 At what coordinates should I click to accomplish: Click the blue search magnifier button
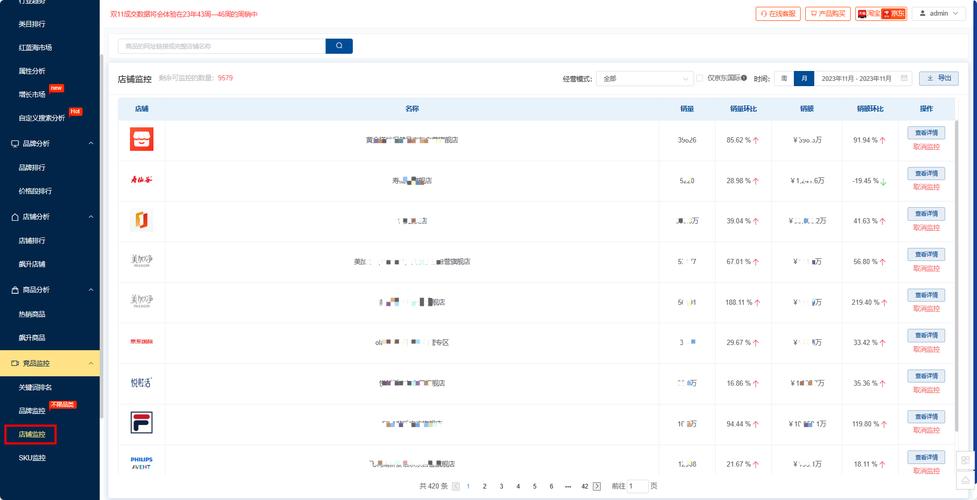click(339, 46)
